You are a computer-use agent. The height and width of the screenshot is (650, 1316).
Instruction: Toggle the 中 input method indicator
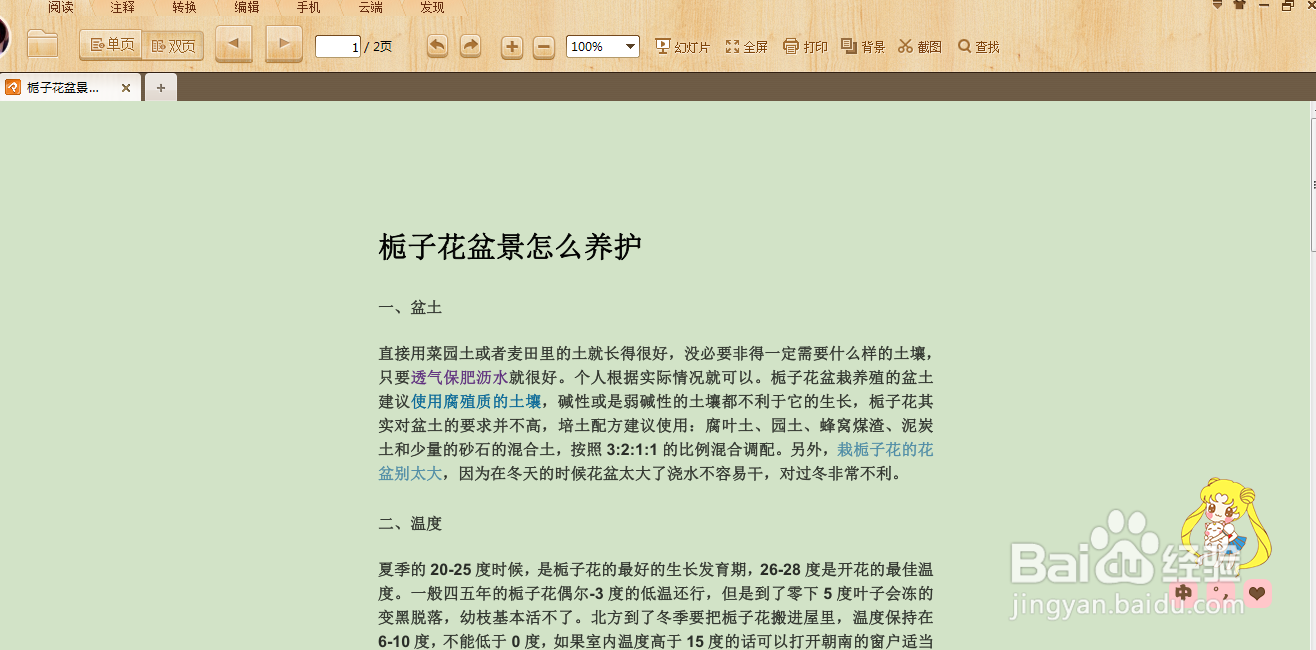tap(1183, 593)
